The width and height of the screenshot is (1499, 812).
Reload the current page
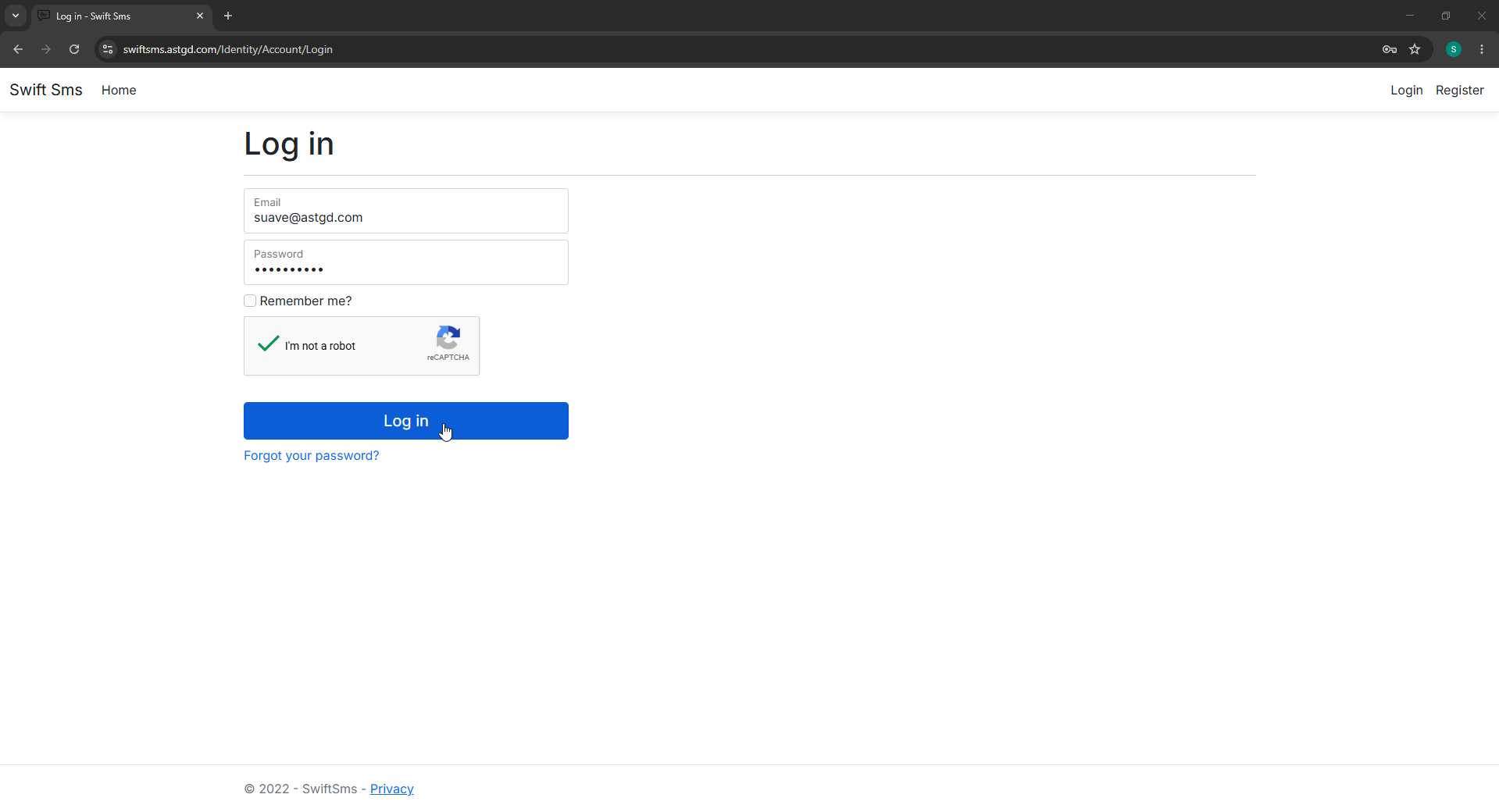[x=74, y=49]
